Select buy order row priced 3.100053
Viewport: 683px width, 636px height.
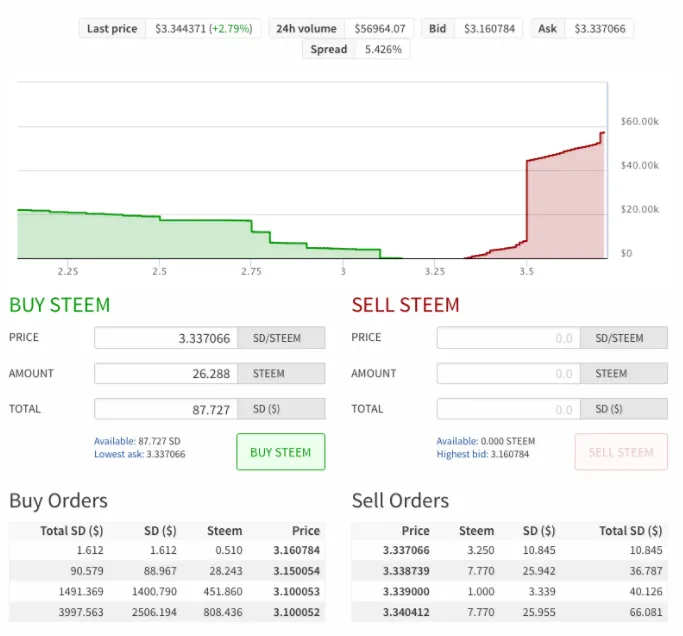pyautogui.click(x=167, y=592)
